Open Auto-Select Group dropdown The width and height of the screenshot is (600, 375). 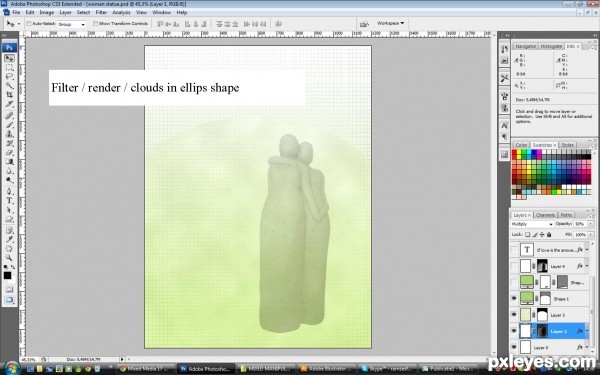click(72, 24)
